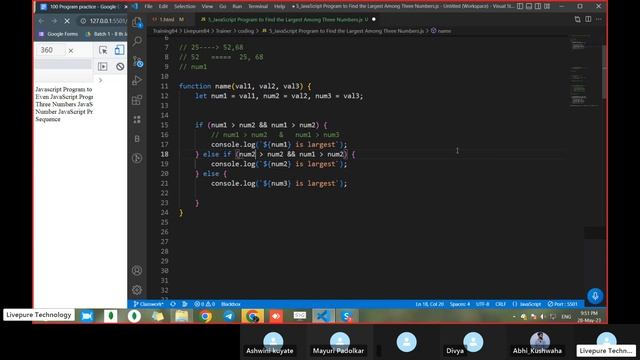
Task: Open the editor More Actions ellipsis
Action: [x=599, y=19]
